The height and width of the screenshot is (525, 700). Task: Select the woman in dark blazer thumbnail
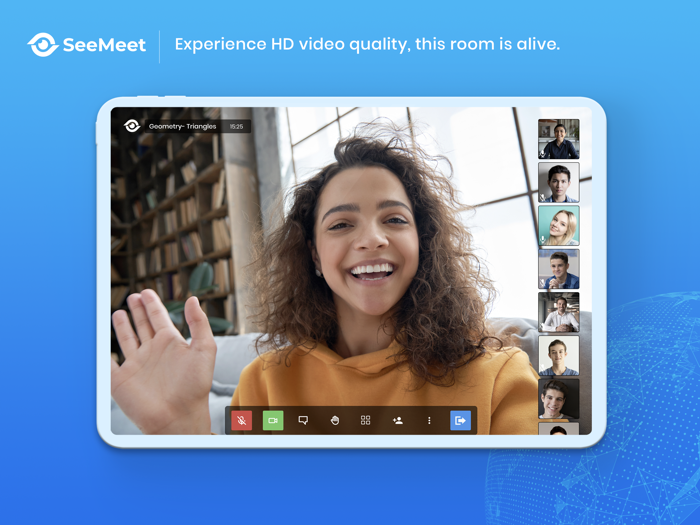click(x=558, y=139)
